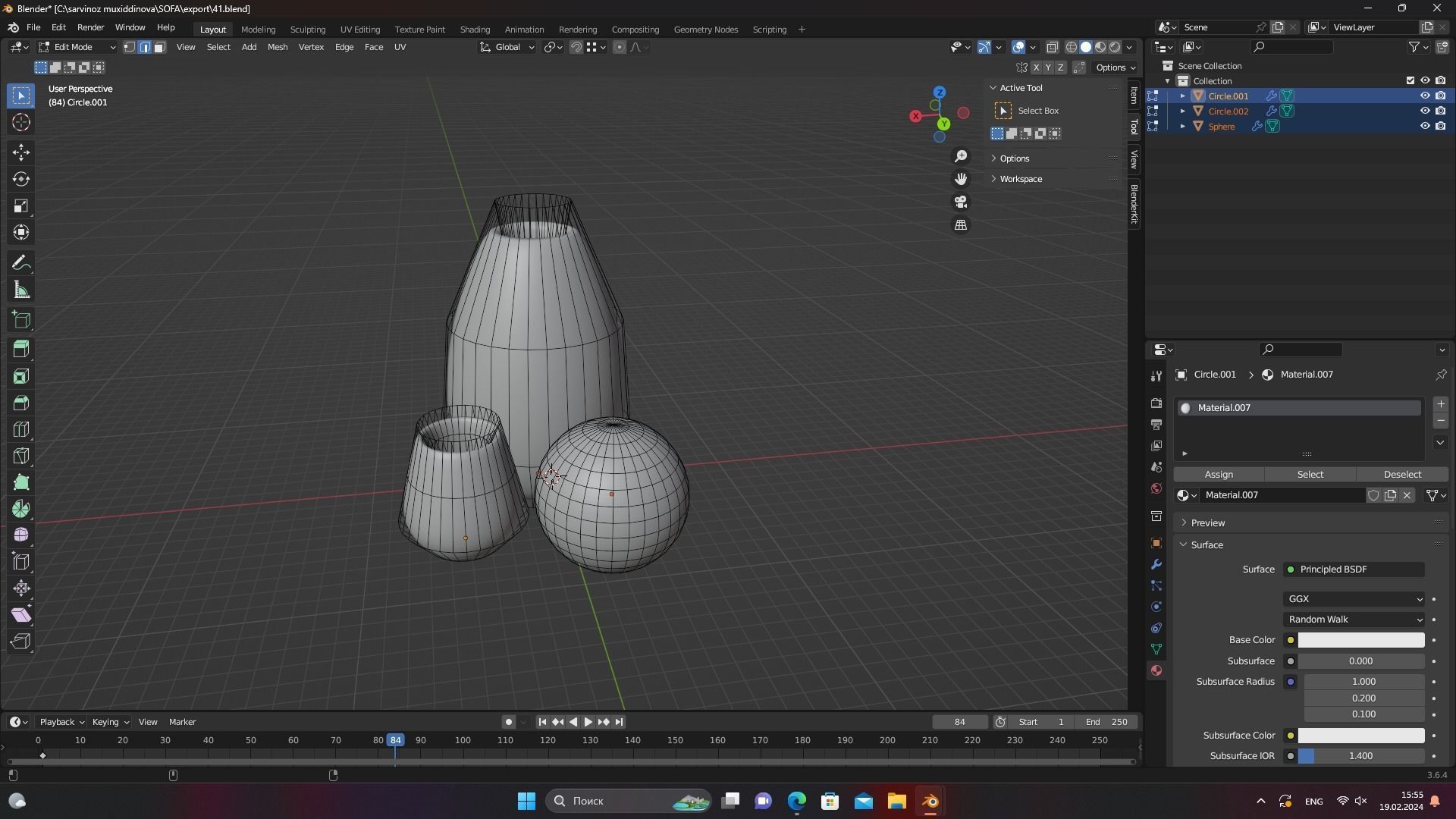
Task: Open the Render menu
Action: (x=90, y=27)
